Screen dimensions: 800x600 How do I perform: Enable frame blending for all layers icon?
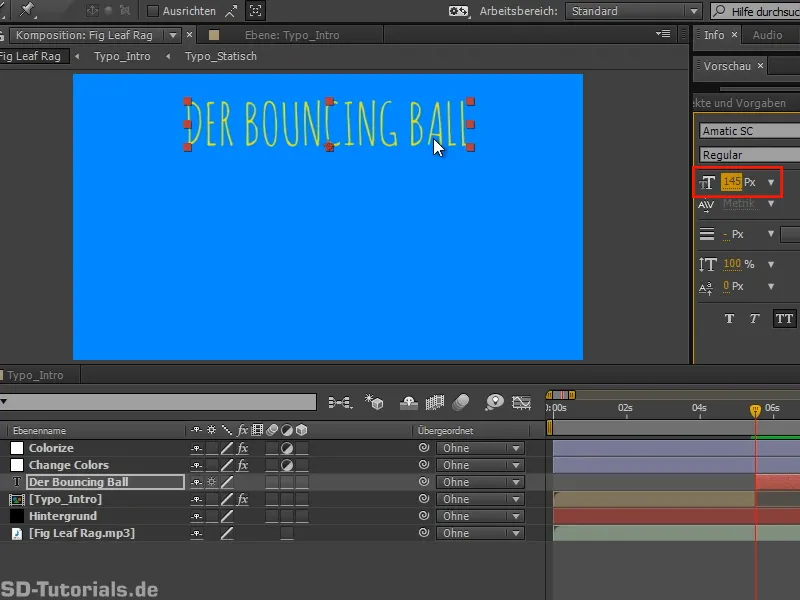[x=435, y=403]
